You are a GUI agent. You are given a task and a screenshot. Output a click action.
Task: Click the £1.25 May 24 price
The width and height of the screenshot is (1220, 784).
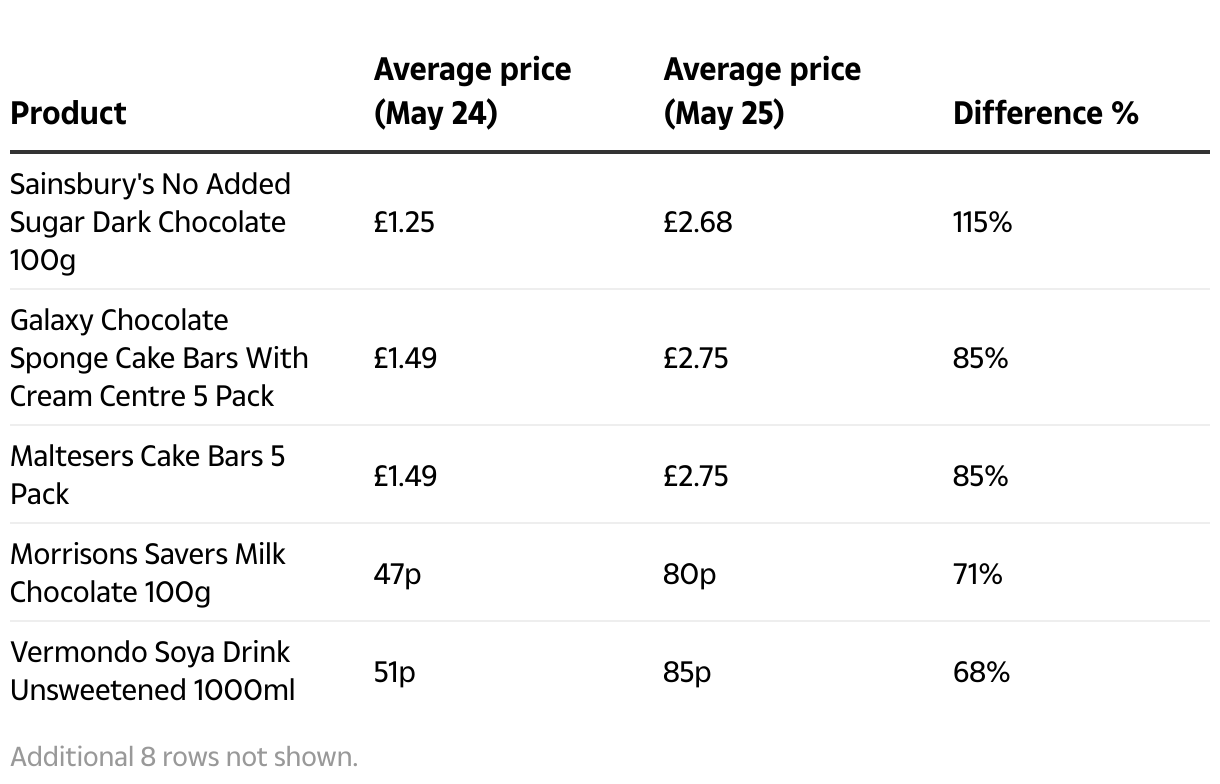pyautogui.click(x=404, y=222)
